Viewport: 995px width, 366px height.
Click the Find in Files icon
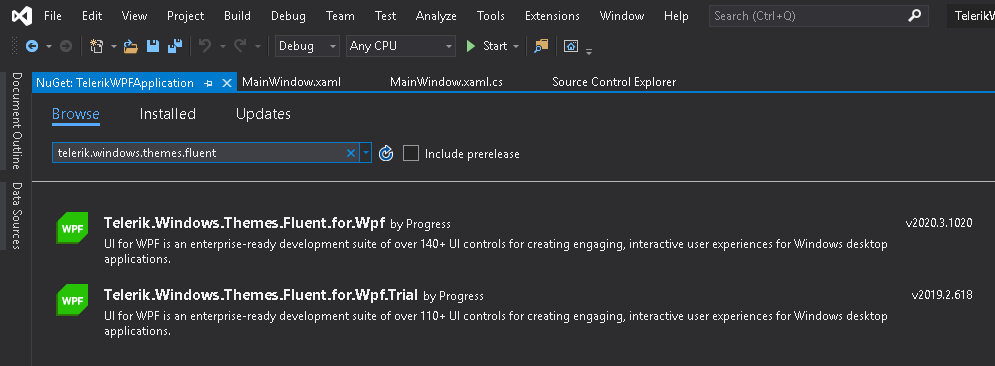[541, 46]
